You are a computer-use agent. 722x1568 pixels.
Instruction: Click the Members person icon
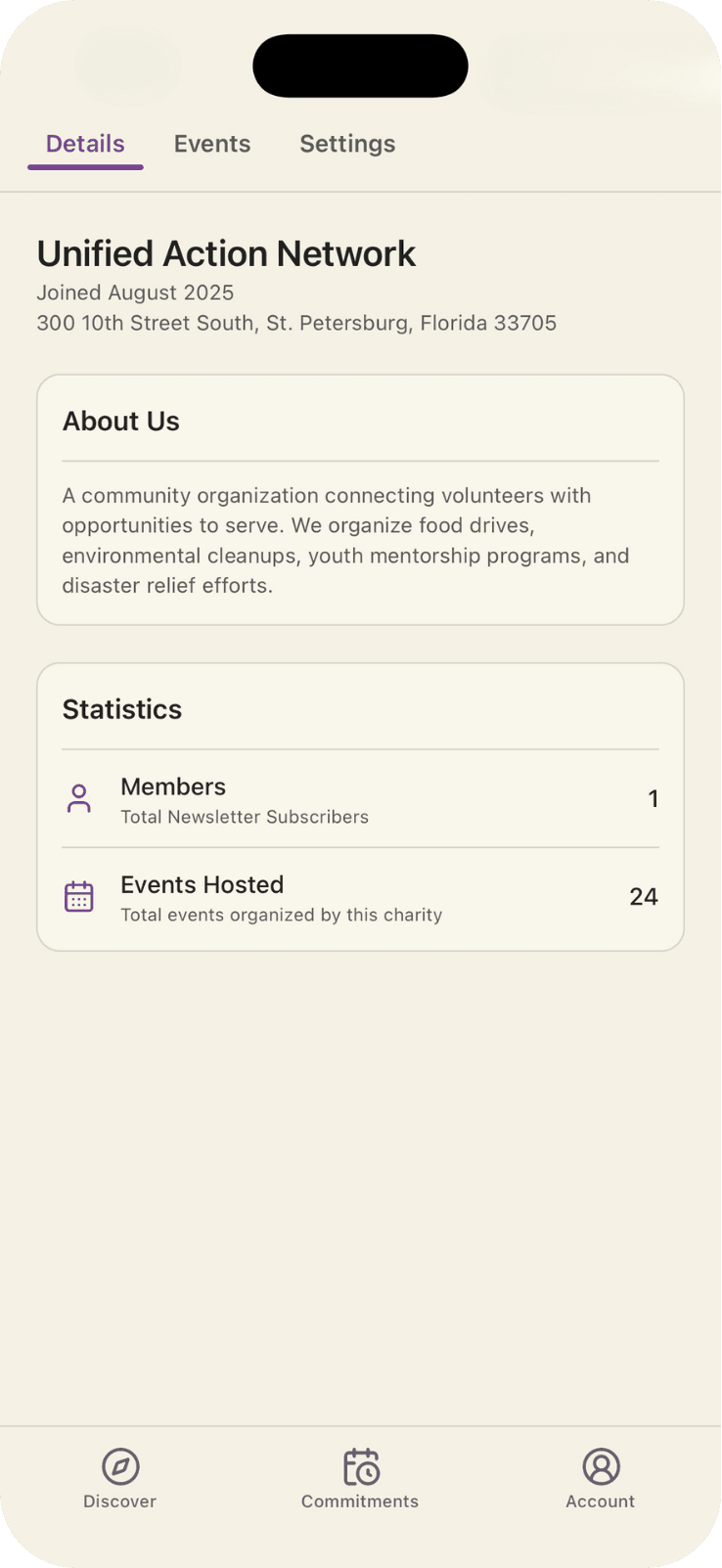pos(79,798)
